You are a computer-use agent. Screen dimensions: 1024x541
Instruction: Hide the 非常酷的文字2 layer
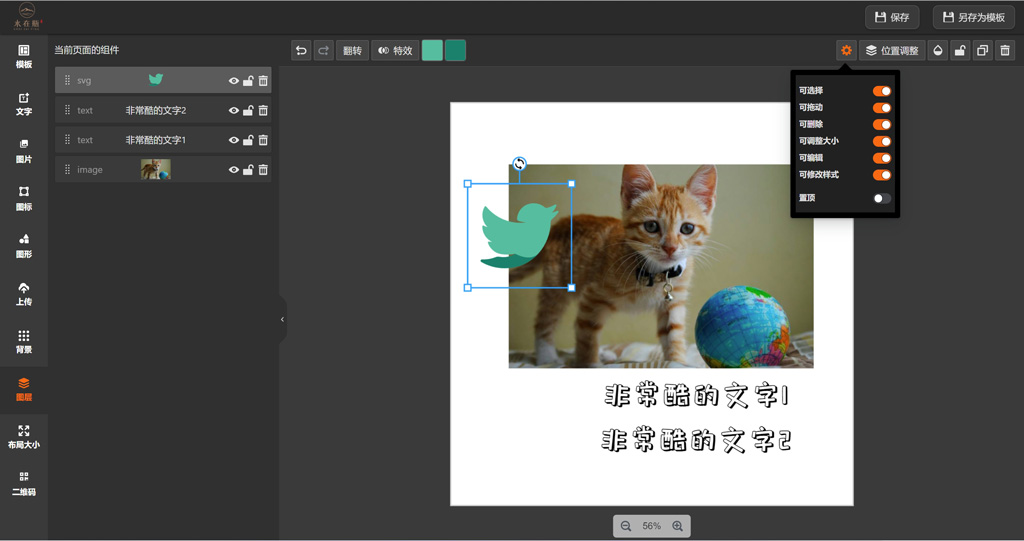pos(234,110)
